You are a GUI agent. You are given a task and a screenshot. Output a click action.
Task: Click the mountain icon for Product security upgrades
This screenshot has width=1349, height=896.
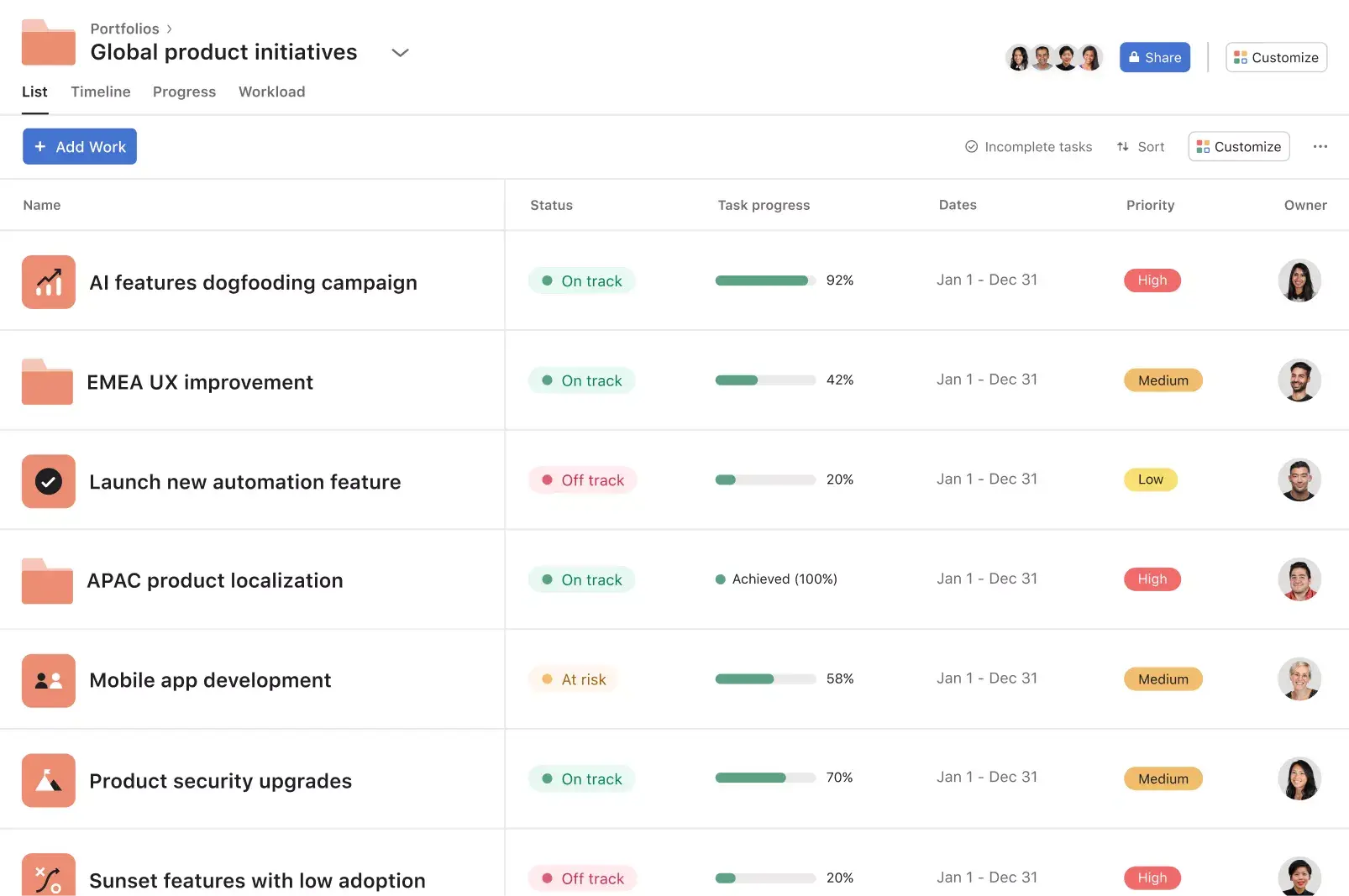click(48, 779)
